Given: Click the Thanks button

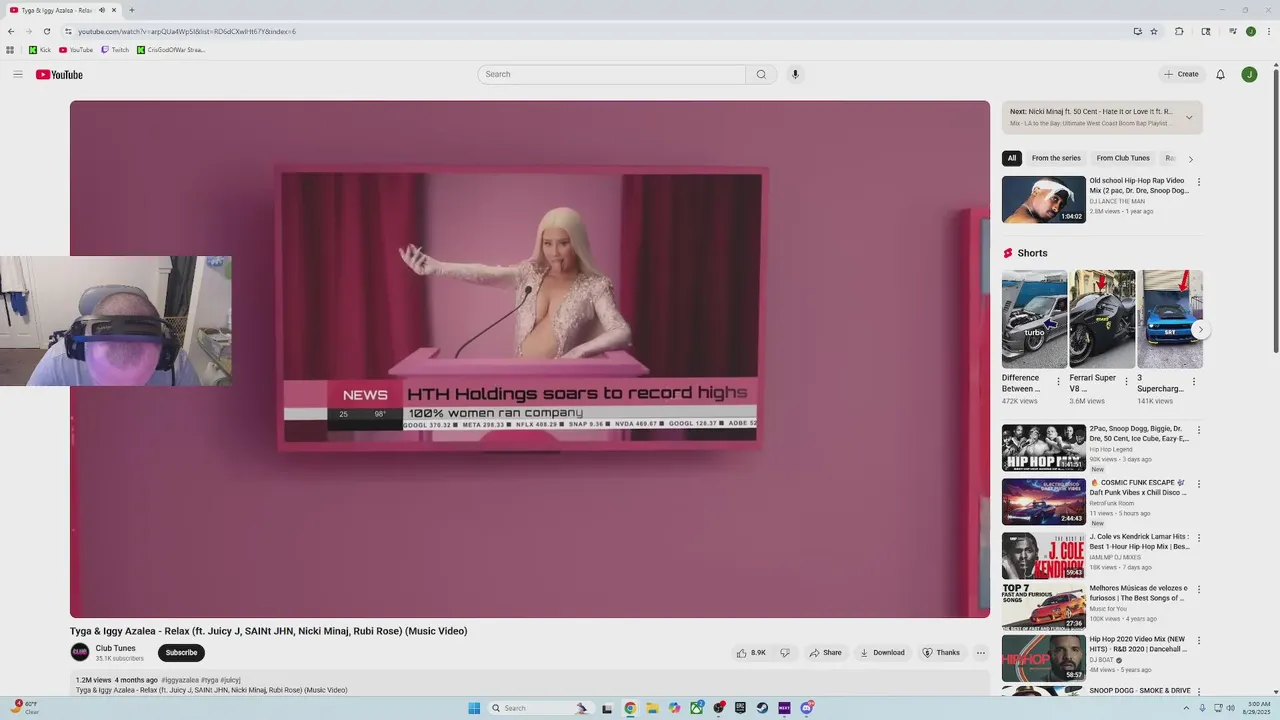Looking at the screenshot, I should coord(941,653).
